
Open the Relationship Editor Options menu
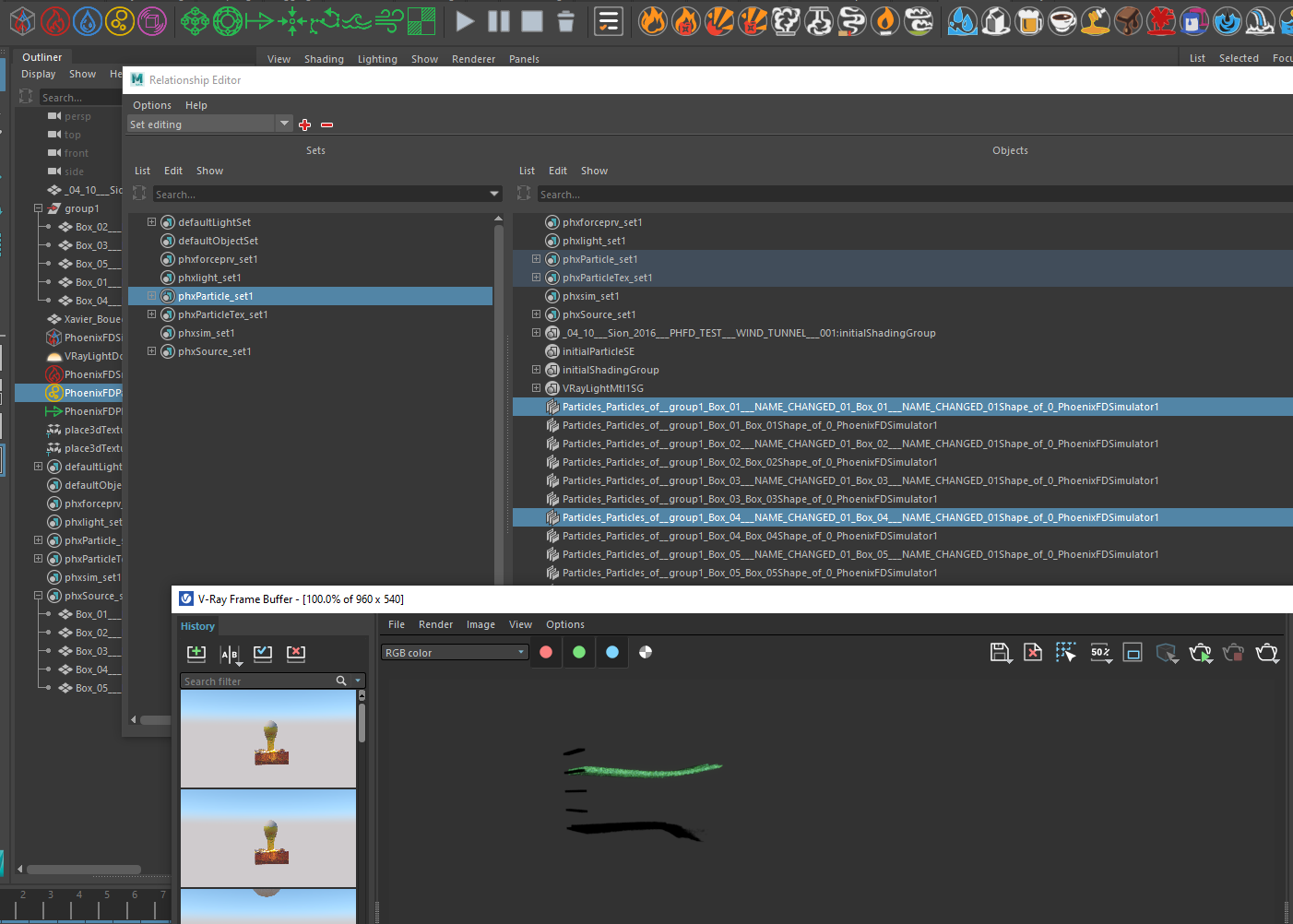152,105
